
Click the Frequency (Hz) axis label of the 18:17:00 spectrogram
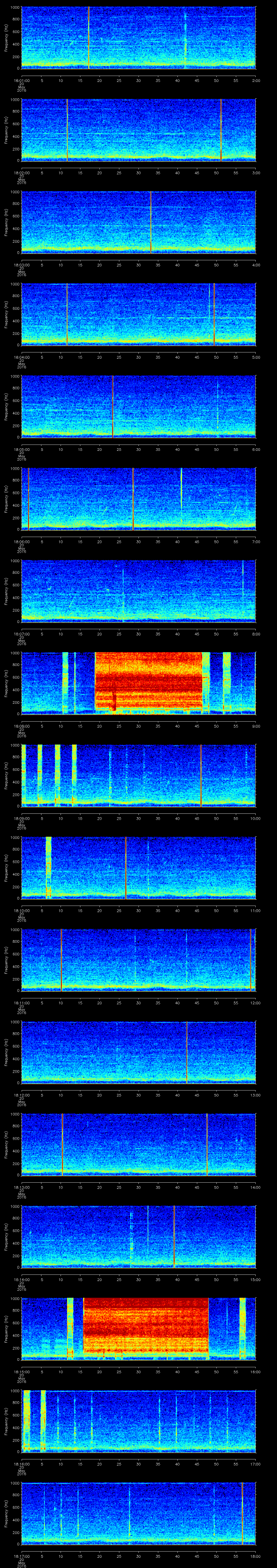click(6, 1513)
